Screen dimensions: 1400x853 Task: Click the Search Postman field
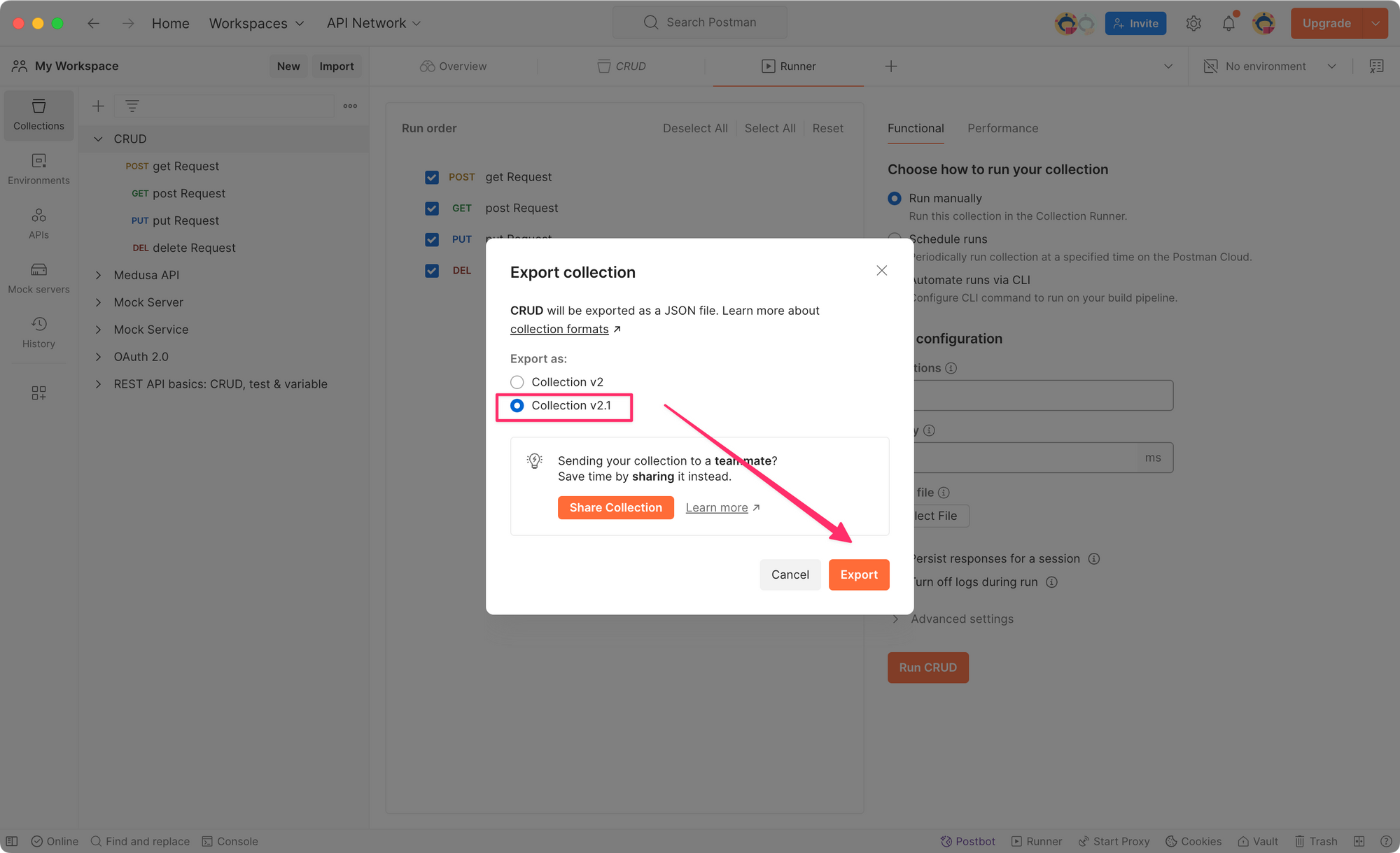tap(700, 22)
